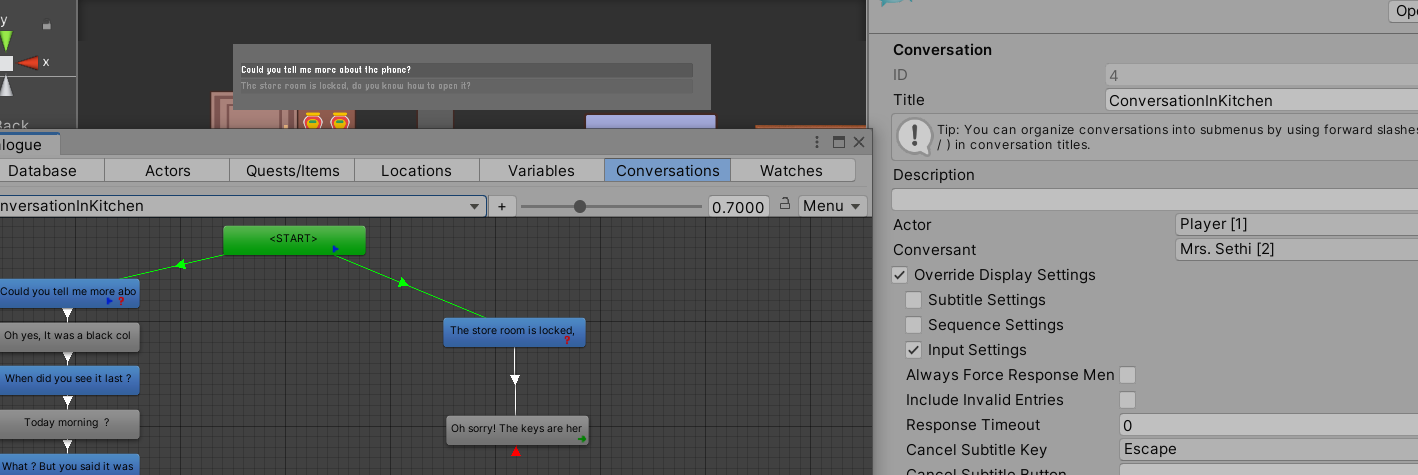1418x475 pixels.
Task: Click the tip info speech-bubble icon
Action: 914,137
